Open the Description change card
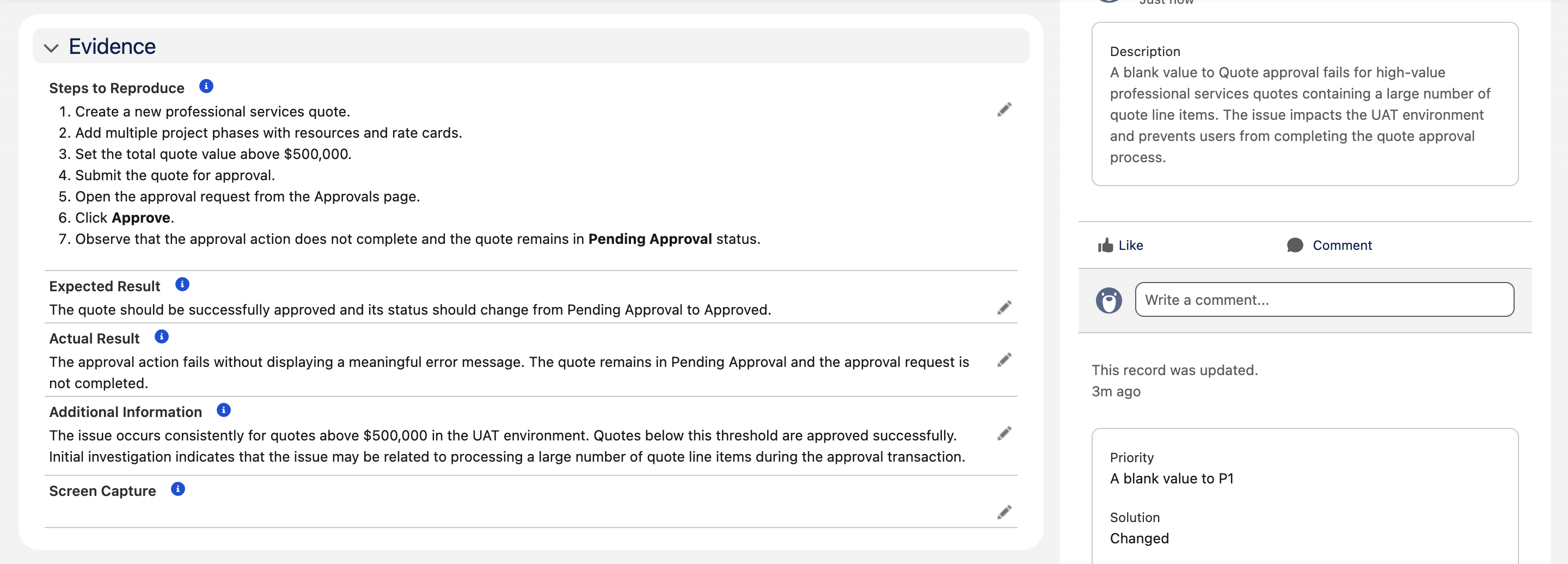1568x564 pixels. (1304, 104)
